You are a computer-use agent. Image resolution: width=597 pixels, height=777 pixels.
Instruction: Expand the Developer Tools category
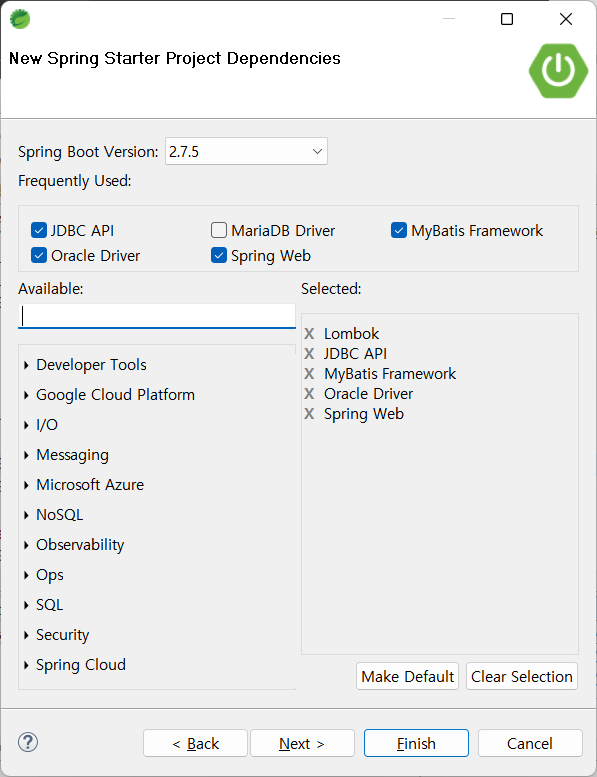pos(26,365)
